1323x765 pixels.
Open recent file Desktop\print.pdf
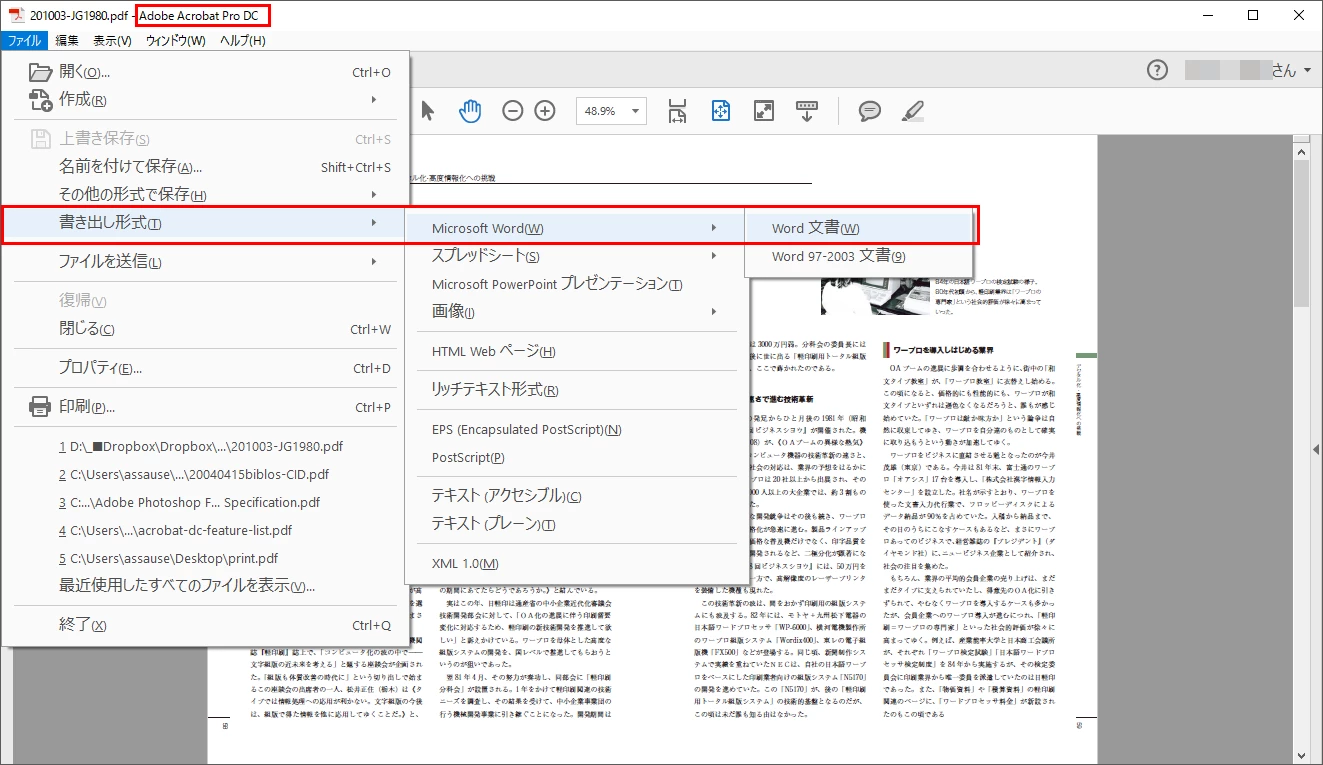205,558
